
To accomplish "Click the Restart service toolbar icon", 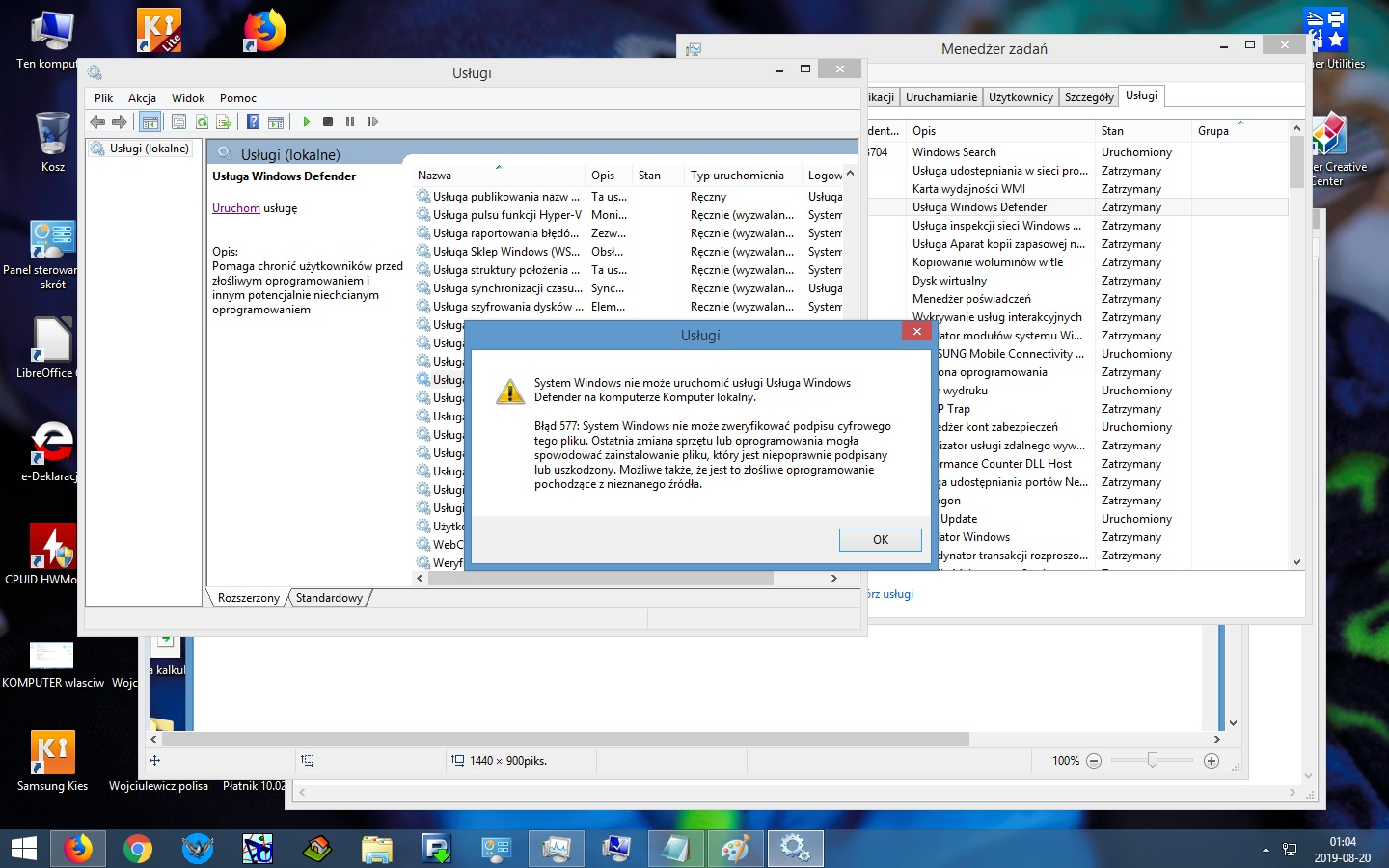I will (372, 122).
